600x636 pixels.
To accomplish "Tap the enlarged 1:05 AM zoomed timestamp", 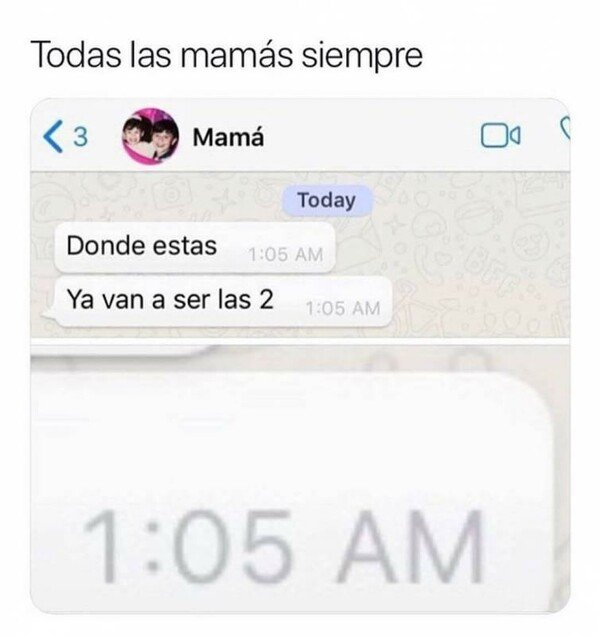I will coord(284,546).
